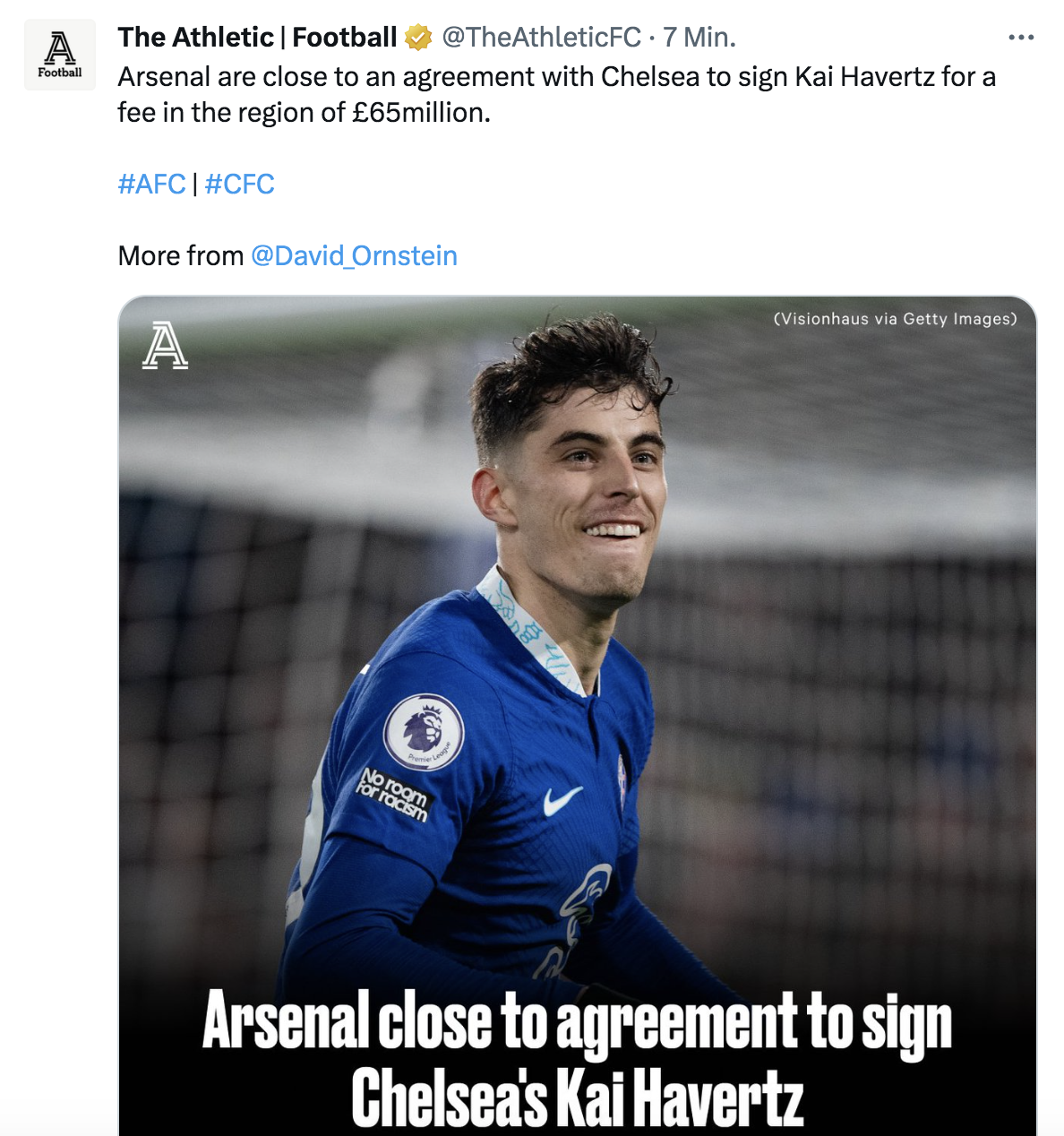Open the #CFC hashtag
The width and height of the screenshot is (1064, 1136).
pyautogui.click(x=239, y=185)
